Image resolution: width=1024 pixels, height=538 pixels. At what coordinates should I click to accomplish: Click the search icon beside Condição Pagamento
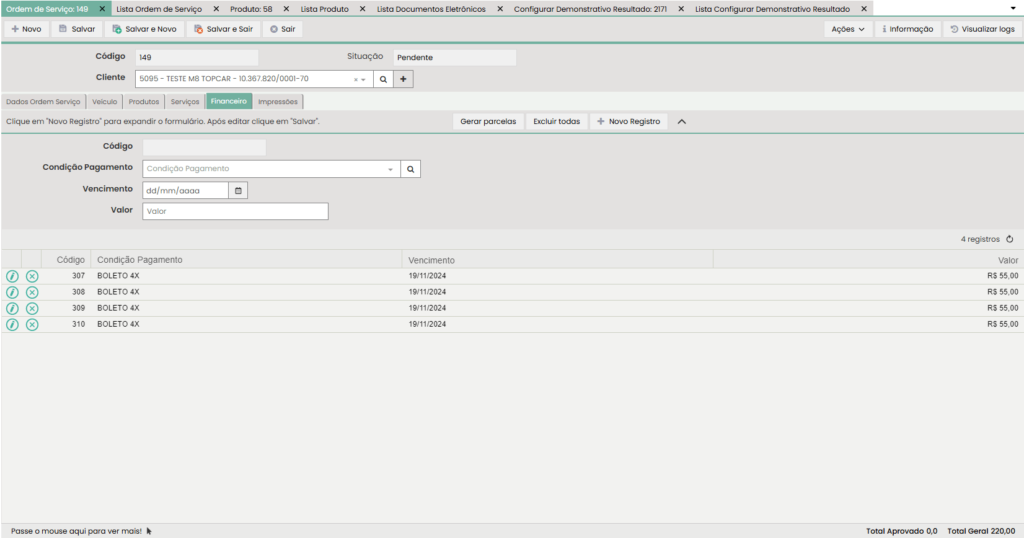410,169
